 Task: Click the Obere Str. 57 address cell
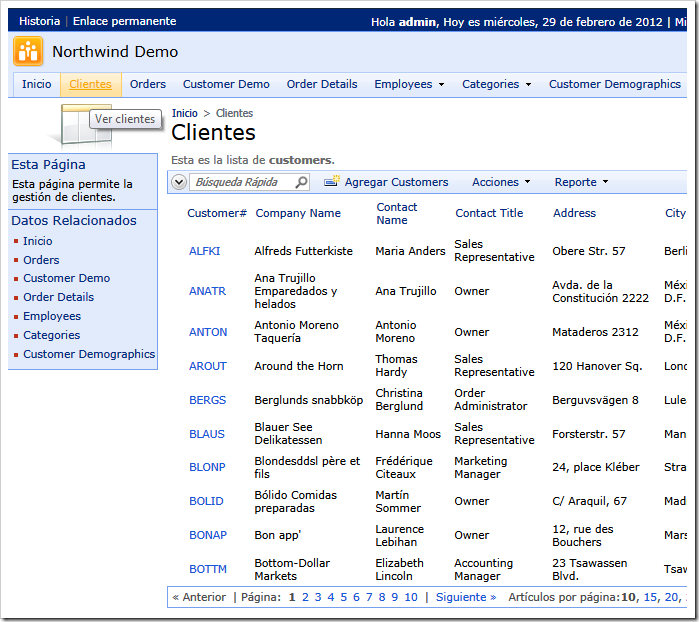pyautogui.click(x=588, y=251)
